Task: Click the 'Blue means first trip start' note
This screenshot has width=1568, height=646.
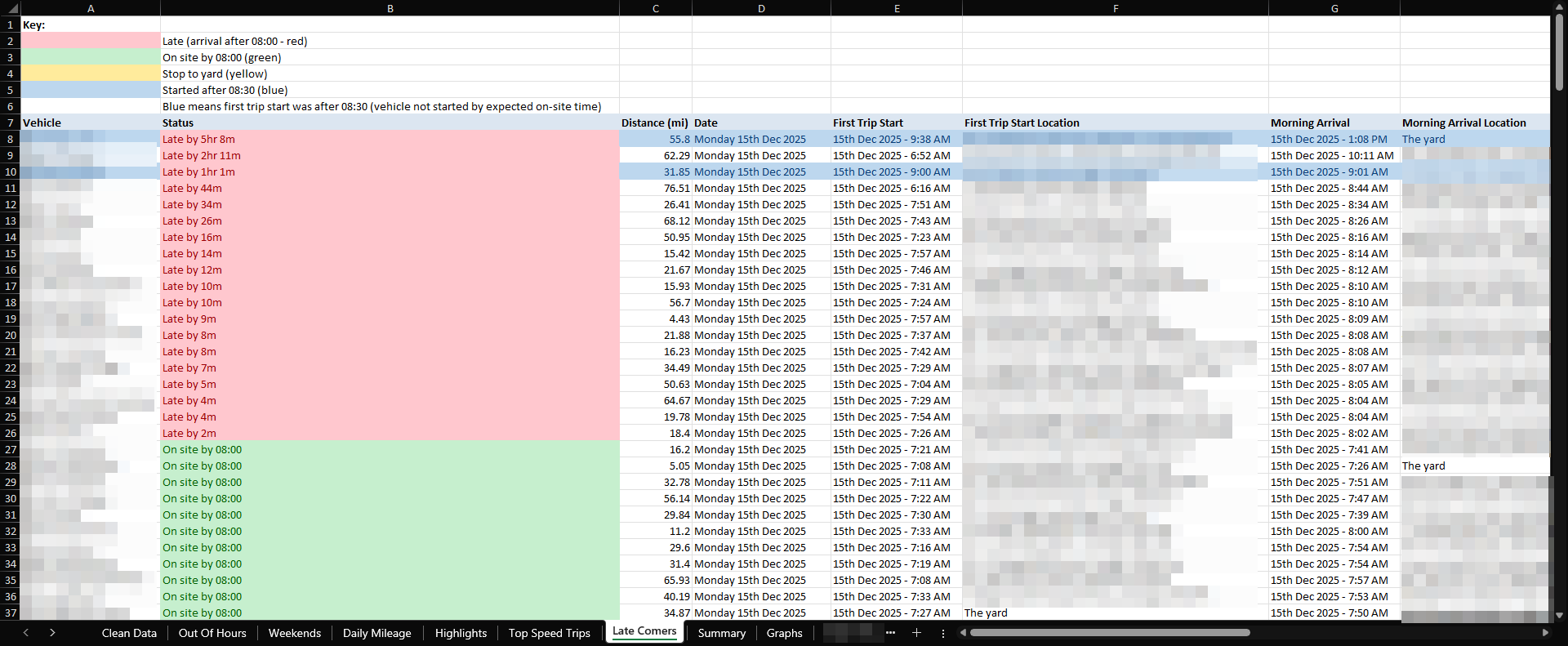Action: tap(381, 106)
